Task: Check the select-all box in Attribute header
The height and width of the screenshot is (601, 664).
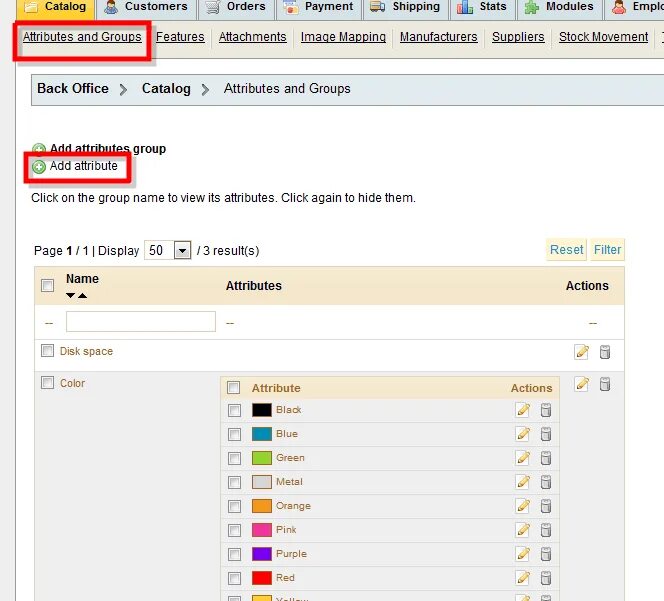Action: 234,388
